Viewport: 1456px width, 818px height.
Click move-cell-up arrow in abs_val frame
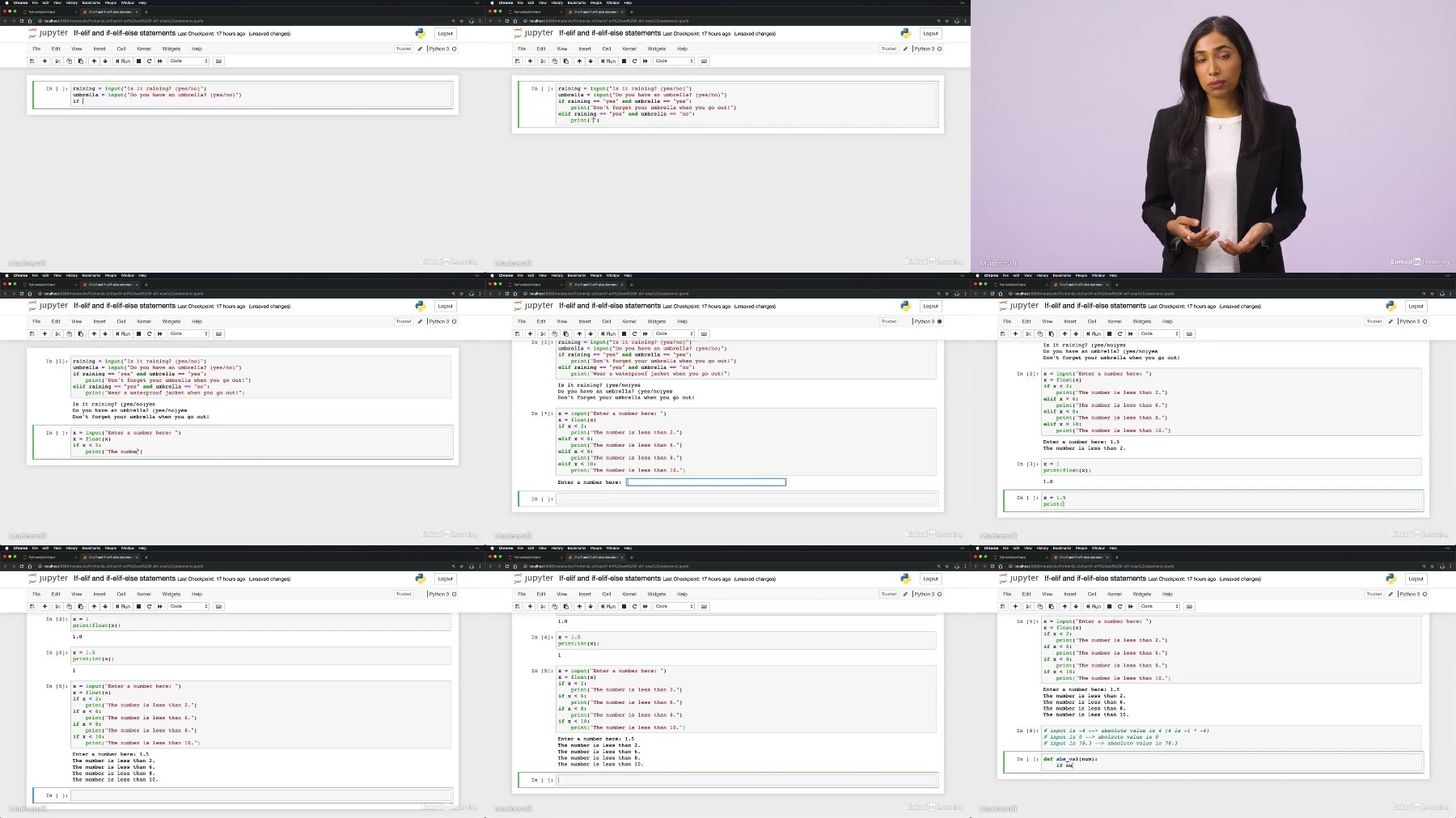point(1064,606)
